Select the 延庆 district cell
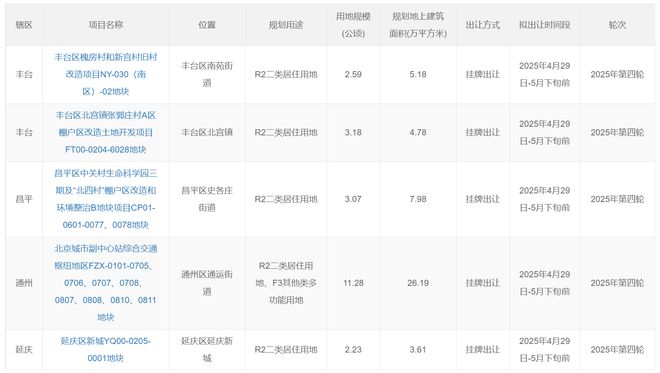The image size is (660, 373). tap(24, 349)
